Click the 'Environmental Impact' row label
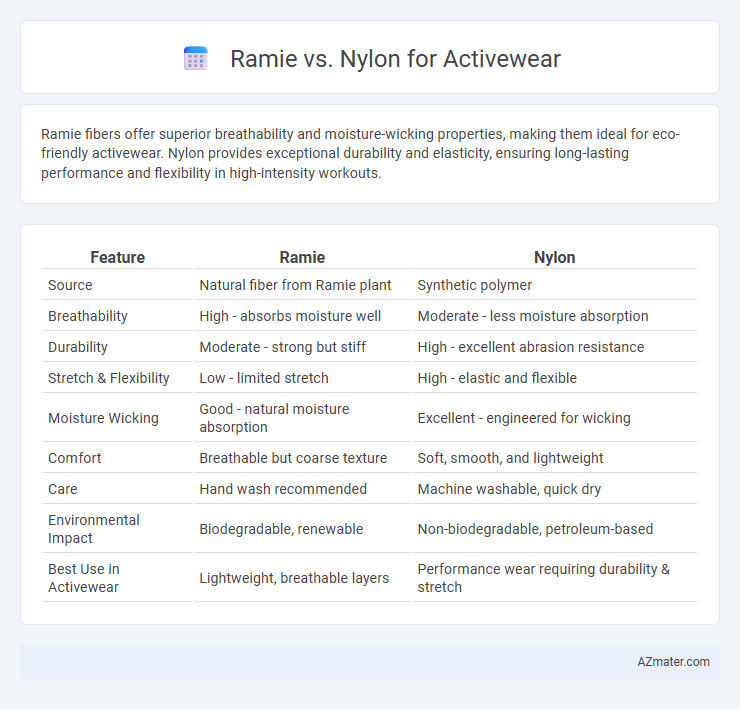Viewport: 740px width, 709px height. point(94,529)
